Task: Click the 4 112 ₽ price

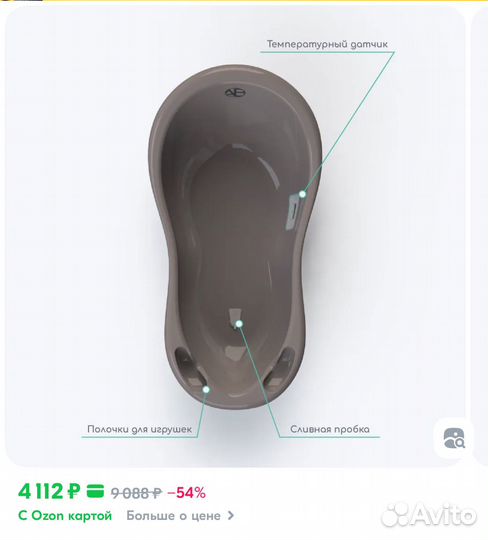Action: [x=49, y=491]
